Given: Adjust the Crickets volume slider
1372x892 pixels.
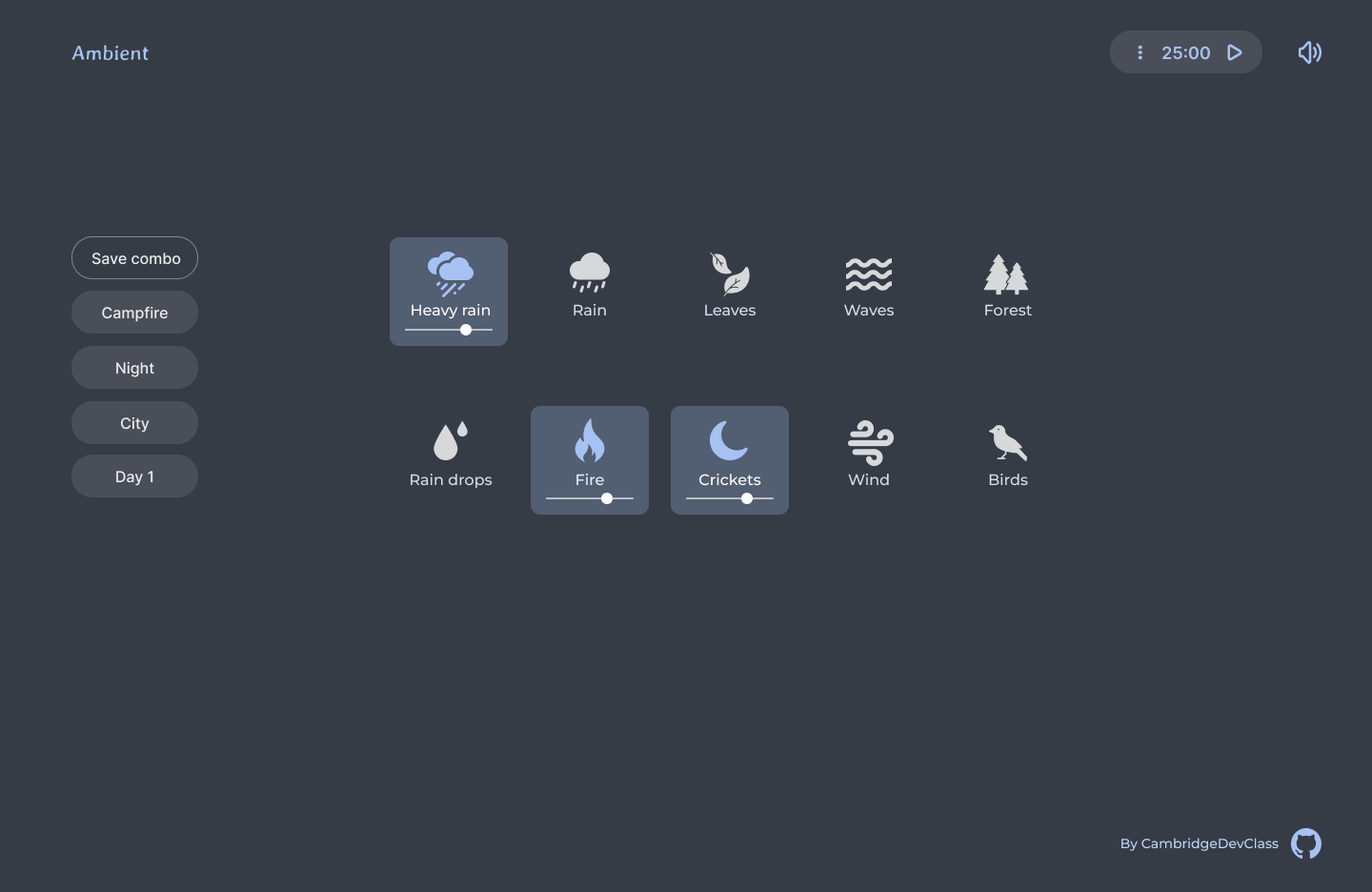Looking at the screenshot, I should [x=730, y=498].
